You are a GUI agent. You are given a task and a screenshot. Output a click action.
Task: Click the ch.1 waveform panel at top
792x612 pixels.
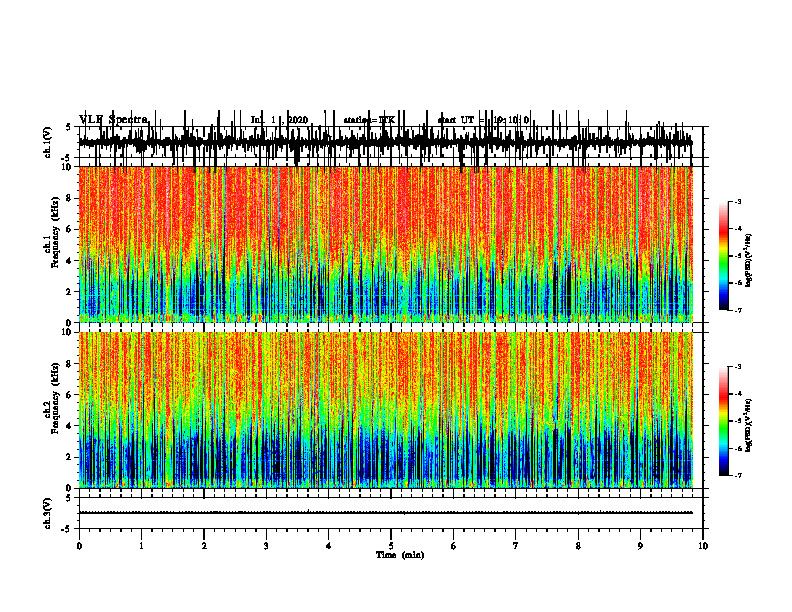(391, 142)
